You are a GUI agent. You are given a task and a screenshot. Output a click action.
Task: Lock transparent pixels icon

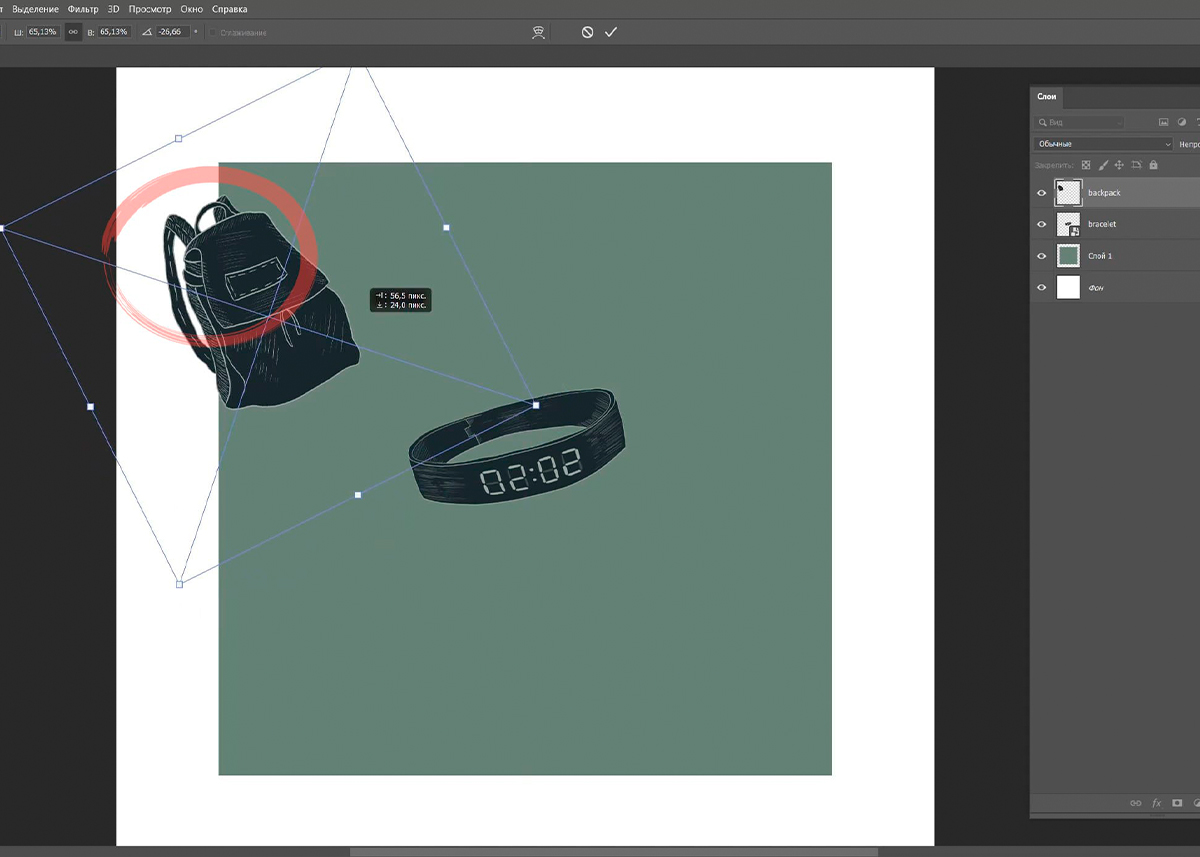click(x=1086, y=165)
